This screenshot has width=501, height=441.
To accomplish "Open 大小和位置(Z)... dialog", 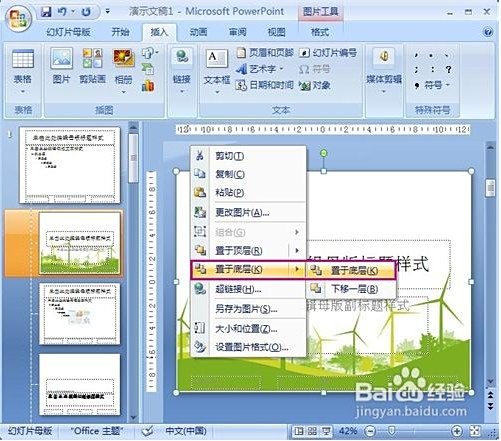I will pos(248,329).
